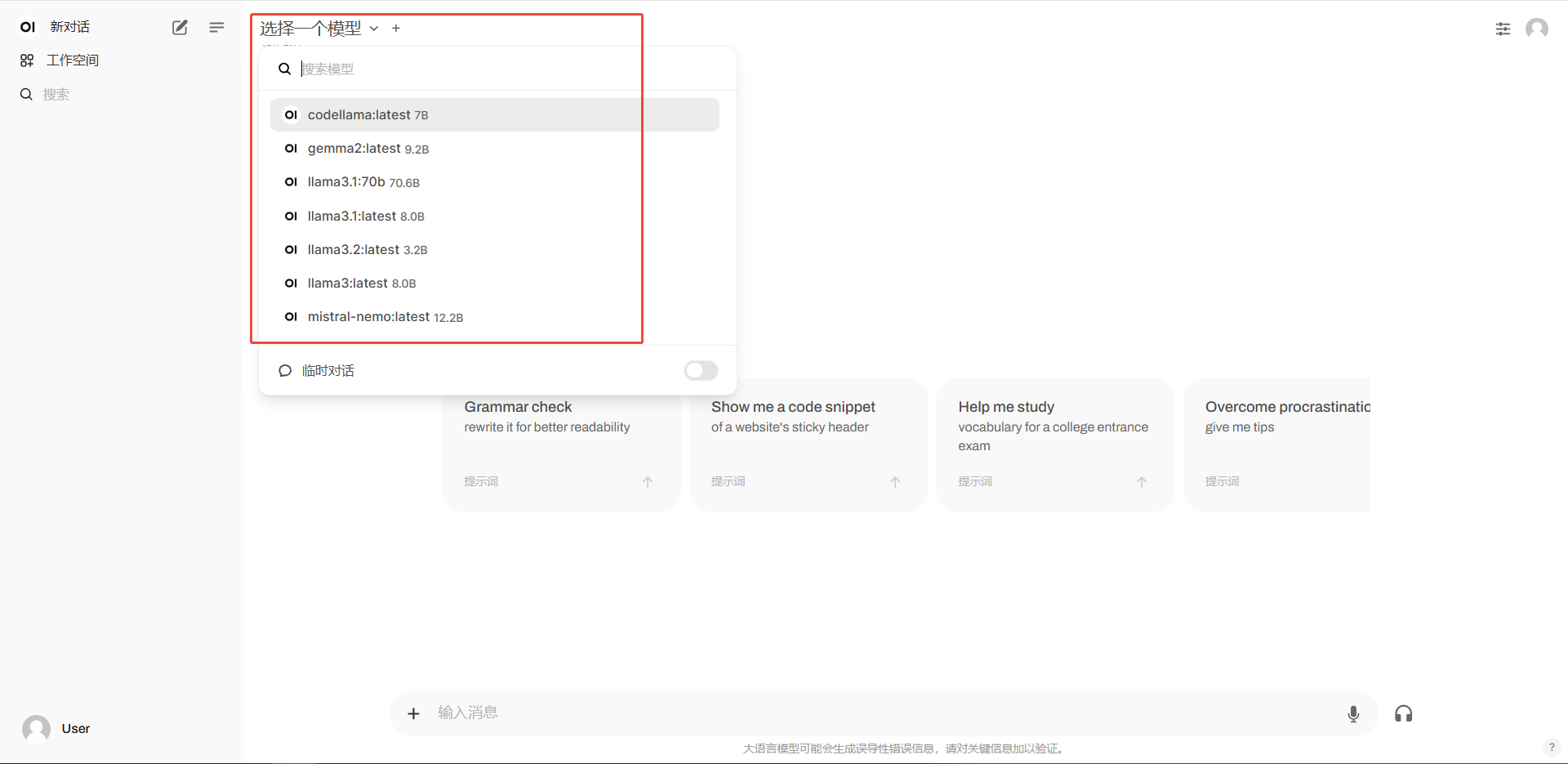1568x764 pixels.
Task: Select the mistral-nemo:latest model
Action: pos(495,317)
